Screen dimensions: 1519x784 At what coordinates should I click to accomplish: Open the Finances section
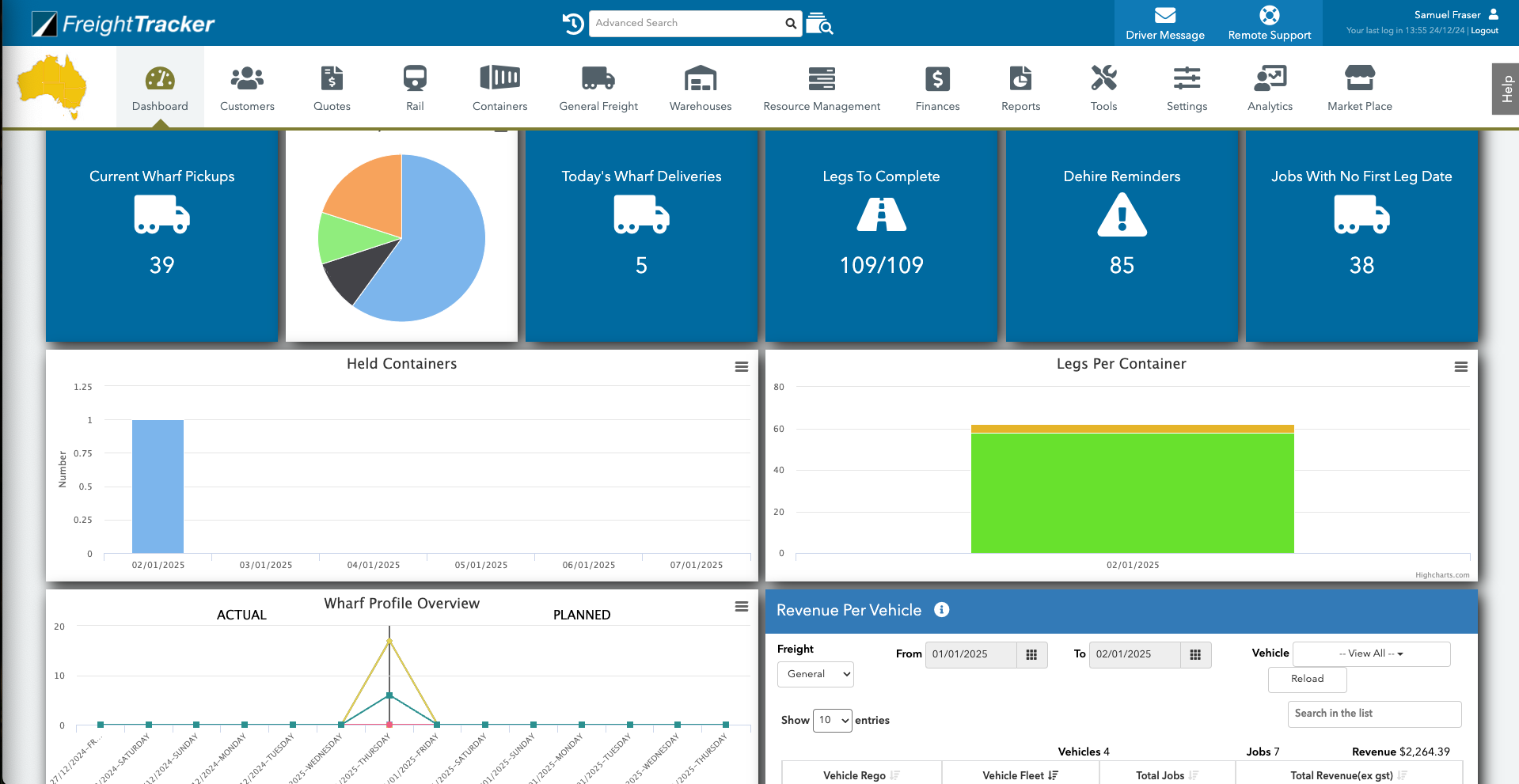tap(937, 87)
